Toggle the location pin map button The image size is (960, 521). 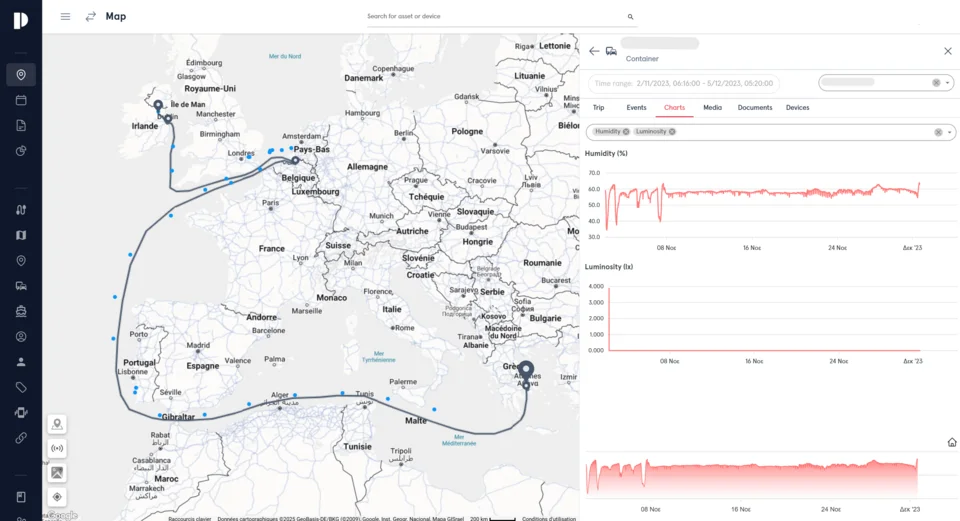point(57,424)
